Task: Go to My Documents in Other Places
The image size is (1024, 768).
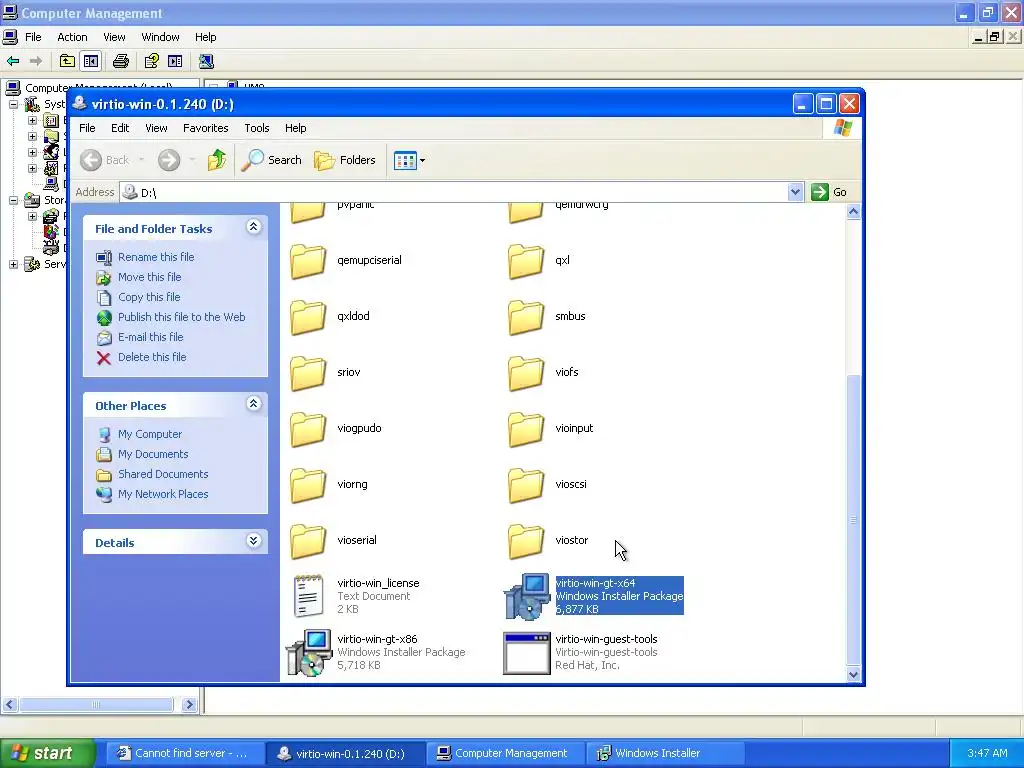Action: pos(153,455)
